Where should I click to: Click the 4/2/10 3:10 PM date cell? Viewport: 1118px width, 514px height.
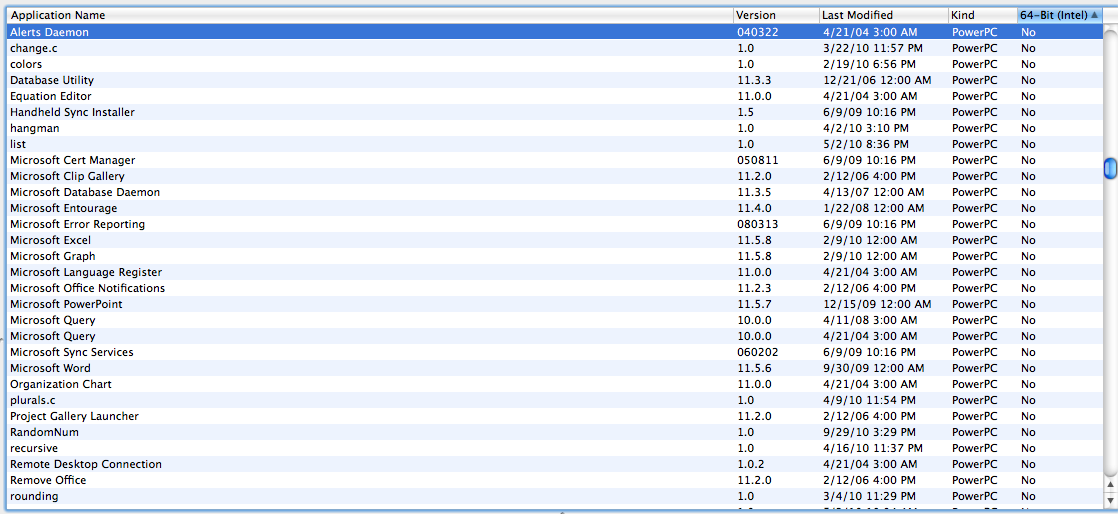(866, 128)
